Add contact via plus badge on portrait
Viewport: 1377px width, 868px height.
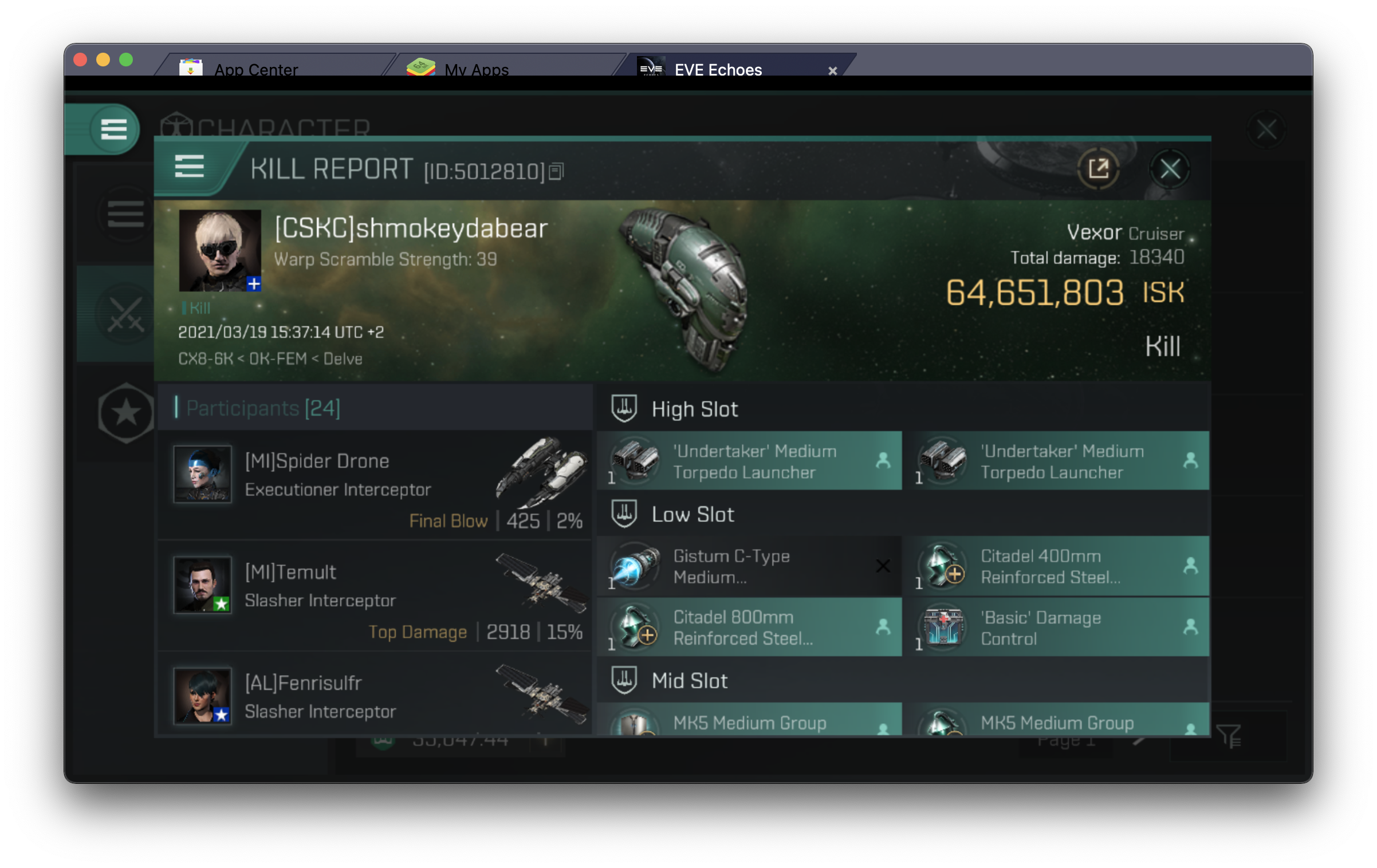(x=254, y=284)
